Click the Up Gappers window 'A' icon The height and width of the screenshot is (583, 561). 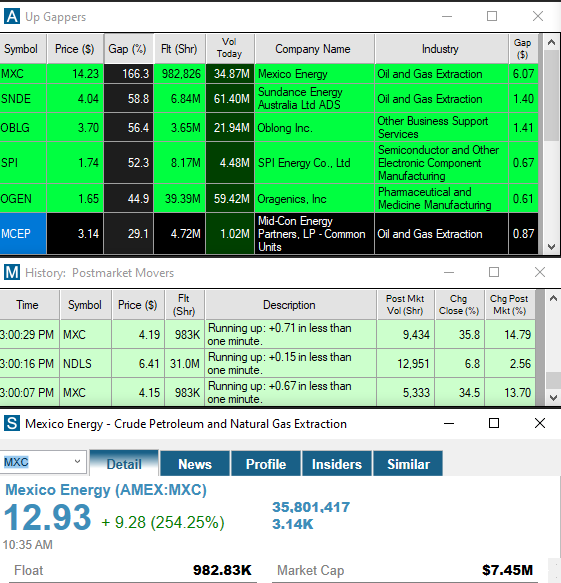point(12,16)
